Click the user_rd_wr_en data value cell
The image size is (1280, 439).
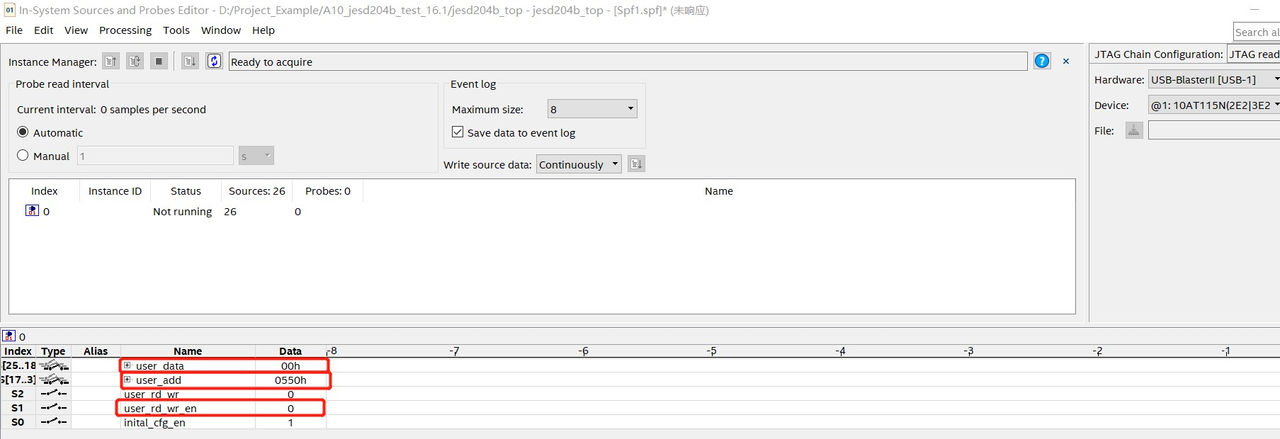290,409
